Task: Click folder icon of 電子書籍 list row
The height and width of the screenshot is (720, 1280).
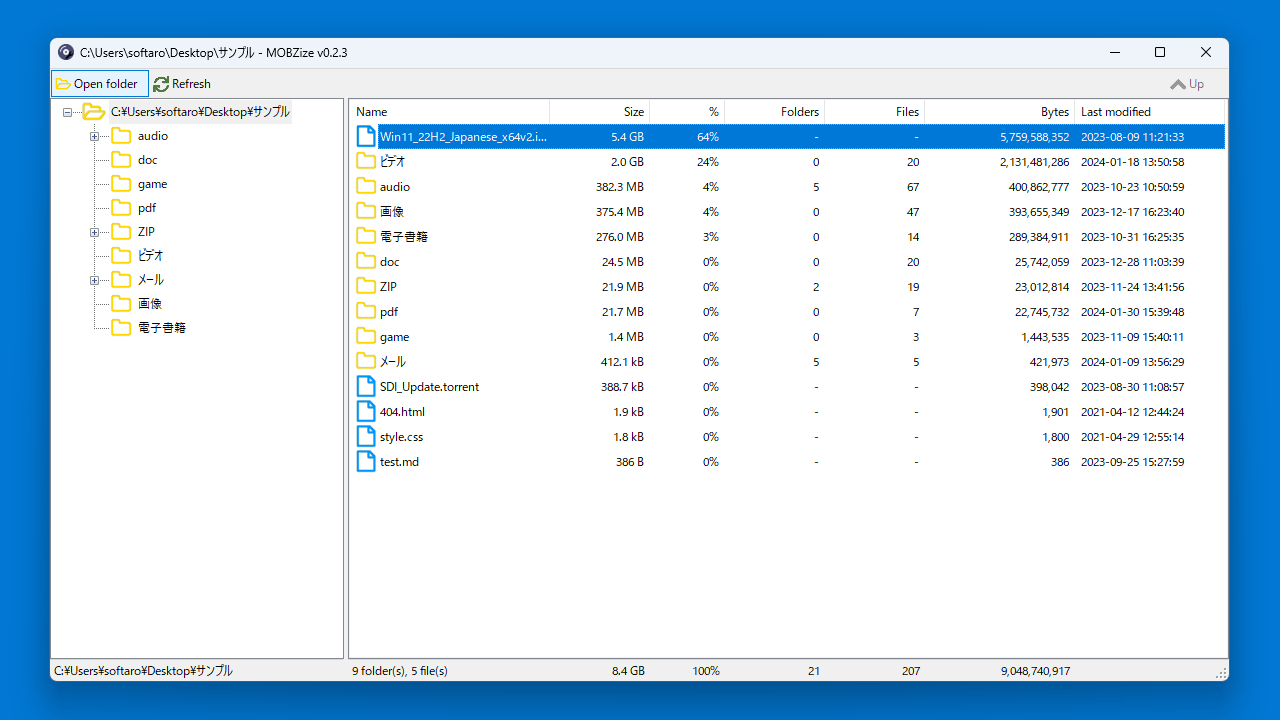Action: click(x=366, y=237)
